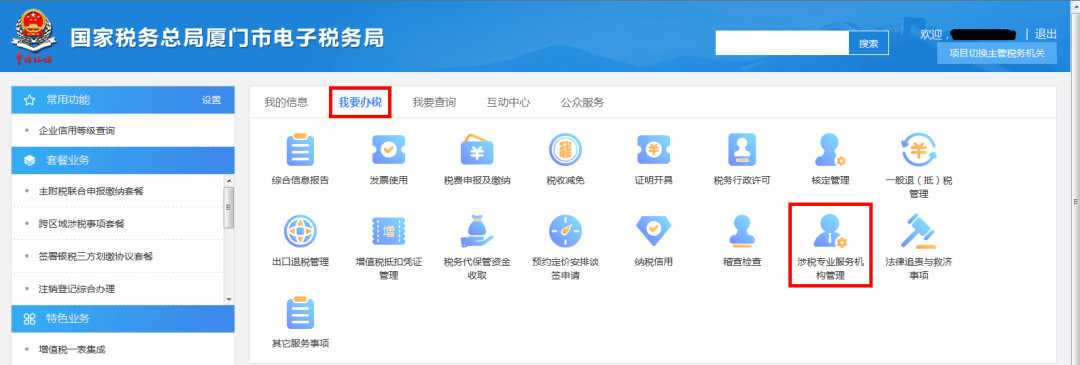Click 设置 in 常用功能 header
Screen dimensions: 1080x365
(211, 100)
